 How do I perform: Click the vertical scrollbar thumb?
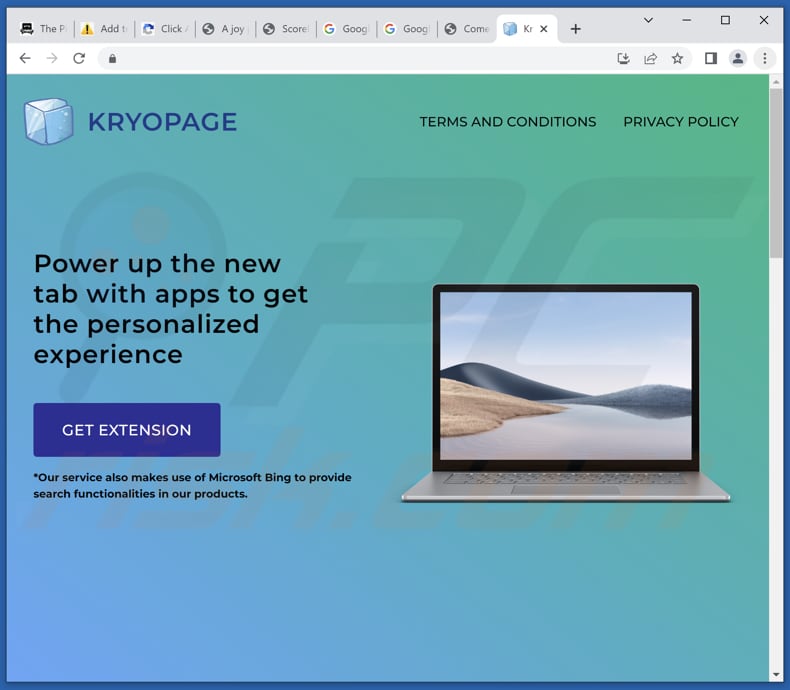click(776, 174)
